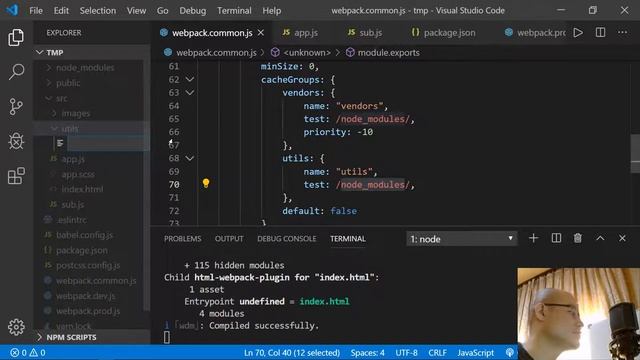The height and width of the screenshot is (360, 640).
Task: Open the Search view in activity bar
Action: [x=16, y=72]
